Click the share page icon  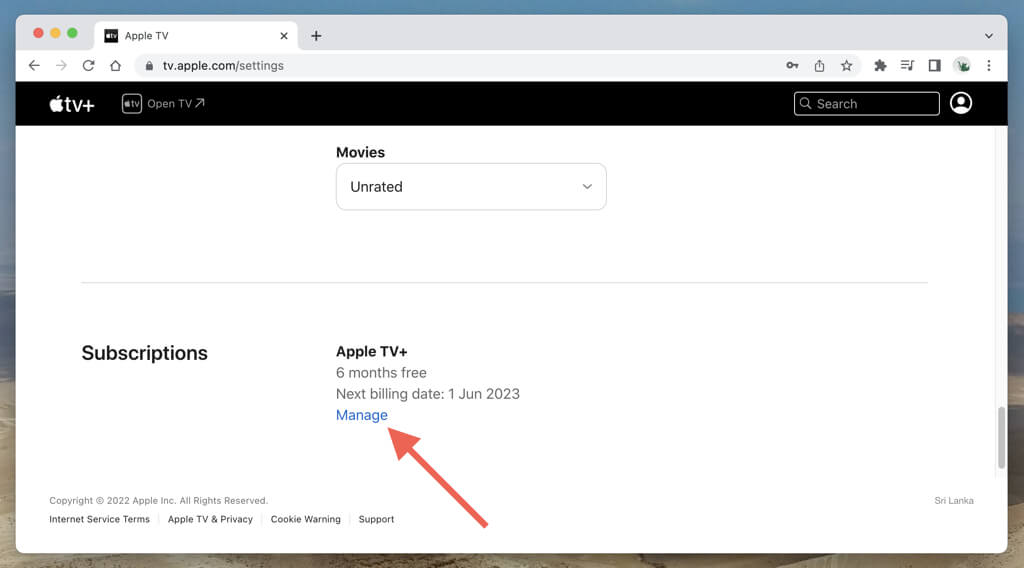[x=819, y=65]
